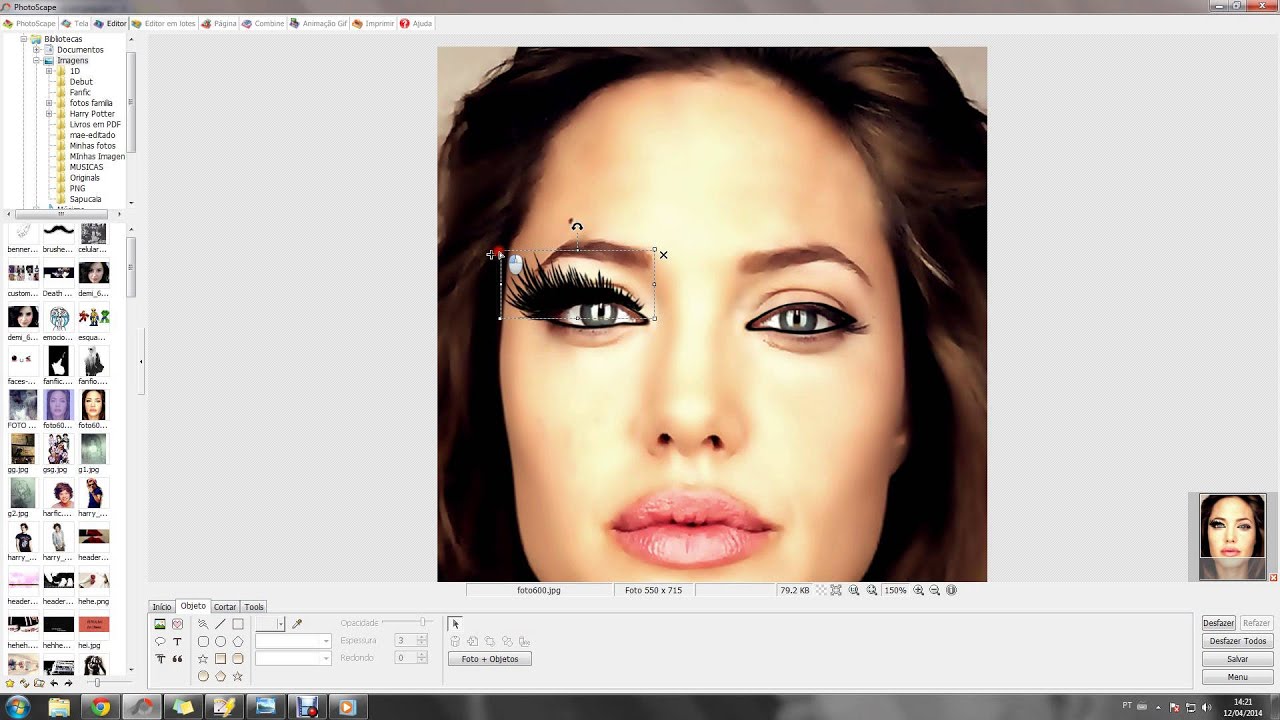Open the object color dropdown arrow
The width and height of the screenshot is (1280, 720).
280,624
